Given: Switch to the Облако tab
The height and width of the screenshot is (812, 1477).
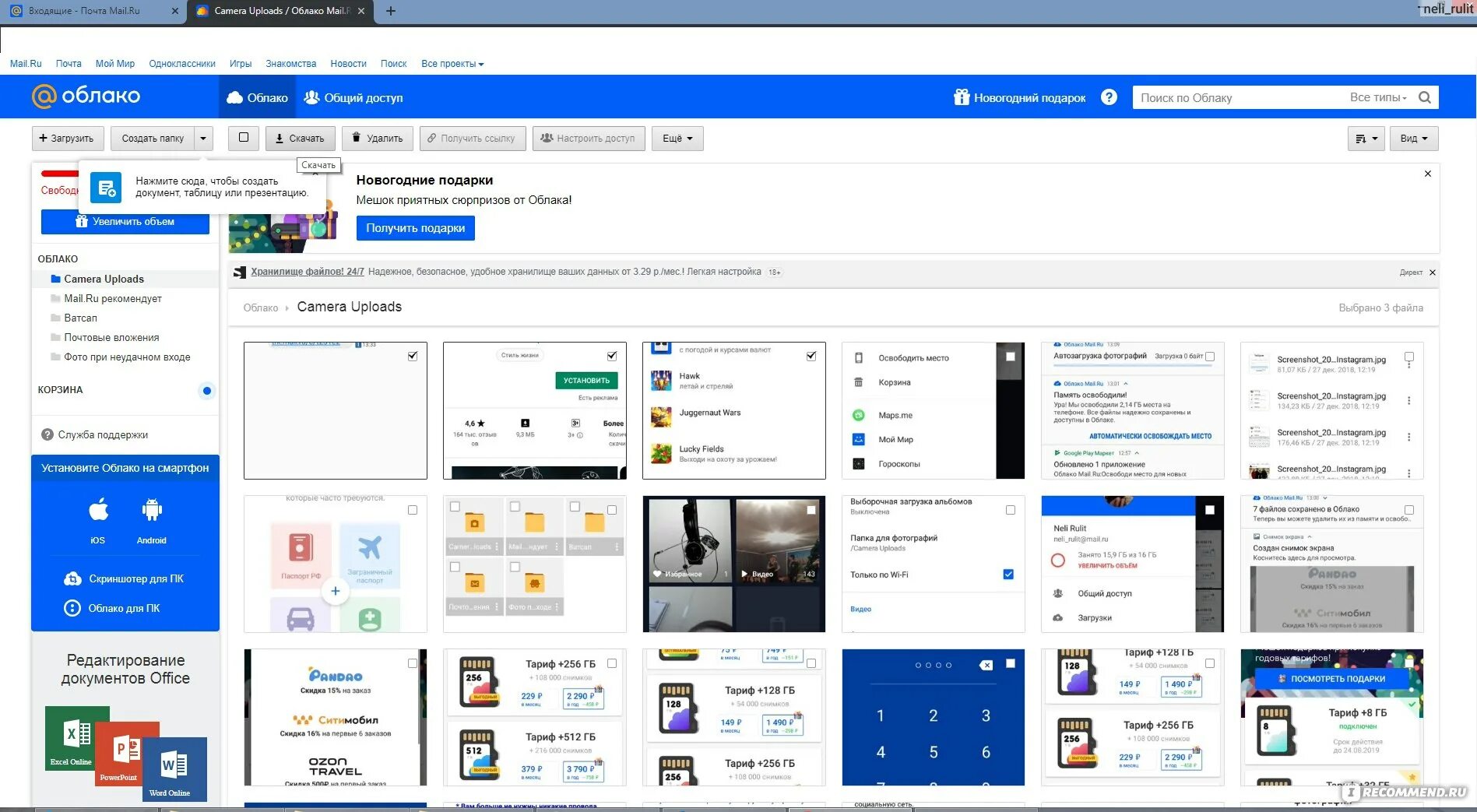Looking at the screenshot, I should pos(258,97).
